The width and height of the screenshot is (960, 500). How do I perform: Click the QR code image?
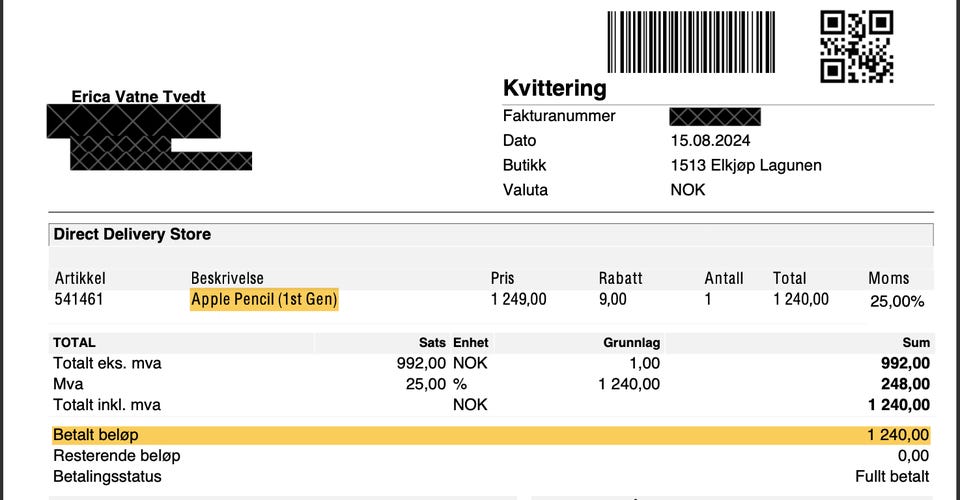point(856,46)
